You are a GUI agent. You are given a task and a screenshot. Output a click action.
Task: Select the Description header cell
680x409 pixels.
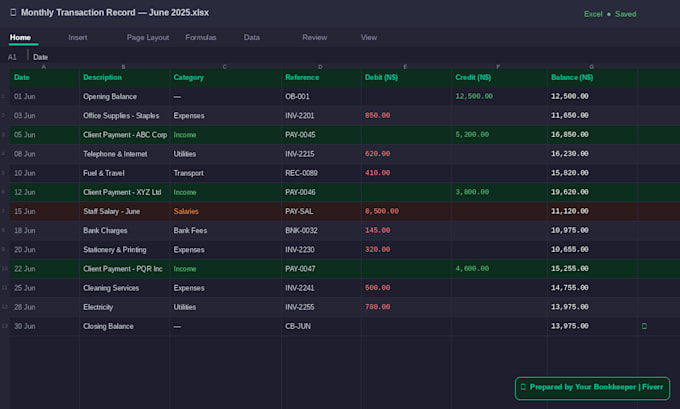[124, 77]
